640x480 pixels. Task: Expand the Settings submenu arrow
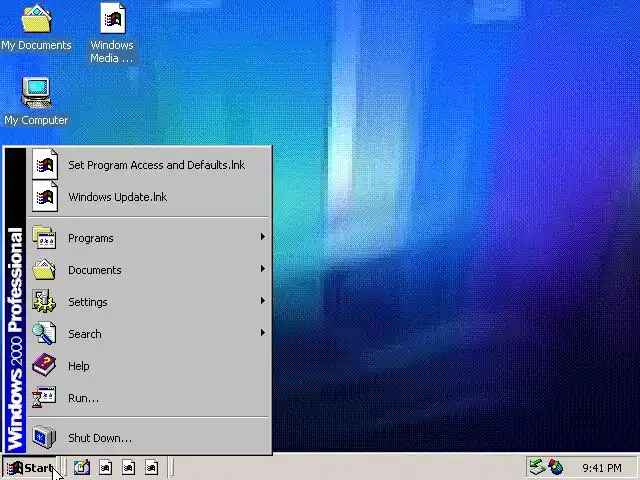[x=263, y=300]
